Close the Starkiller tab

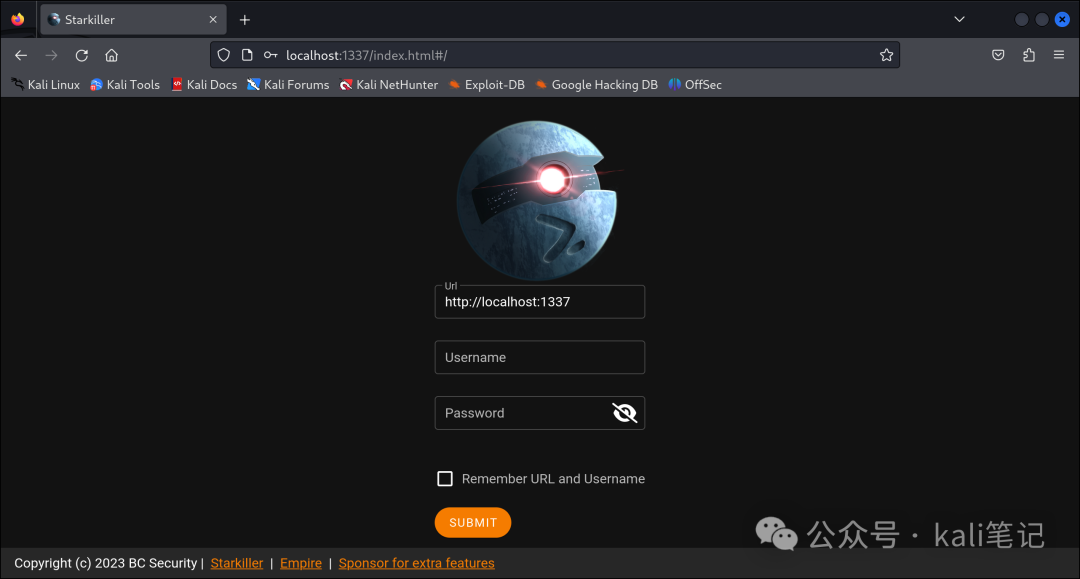[x=213, y=20]
